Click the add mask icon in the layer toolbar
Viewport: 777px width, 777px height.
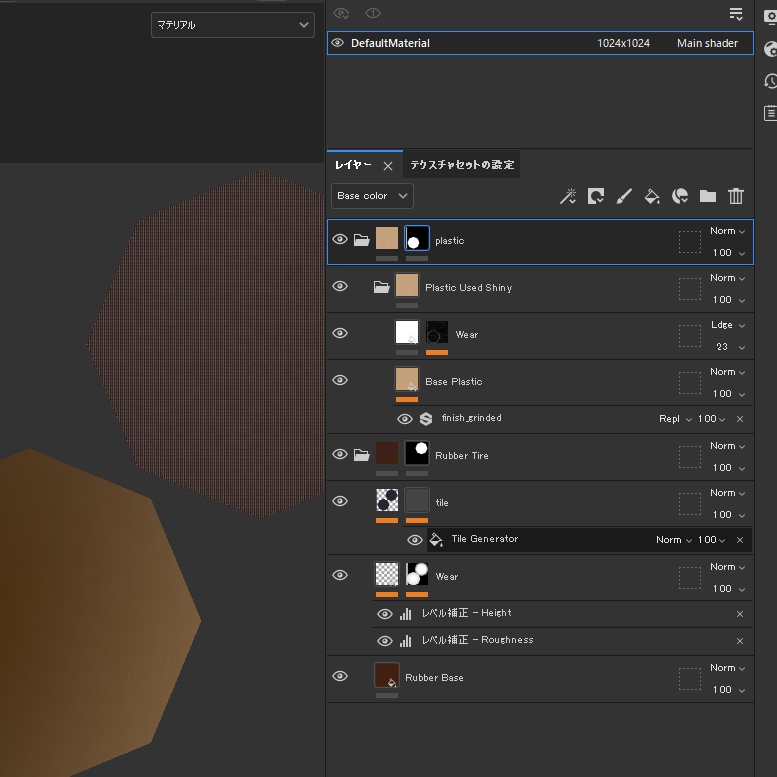click(596, 196)
